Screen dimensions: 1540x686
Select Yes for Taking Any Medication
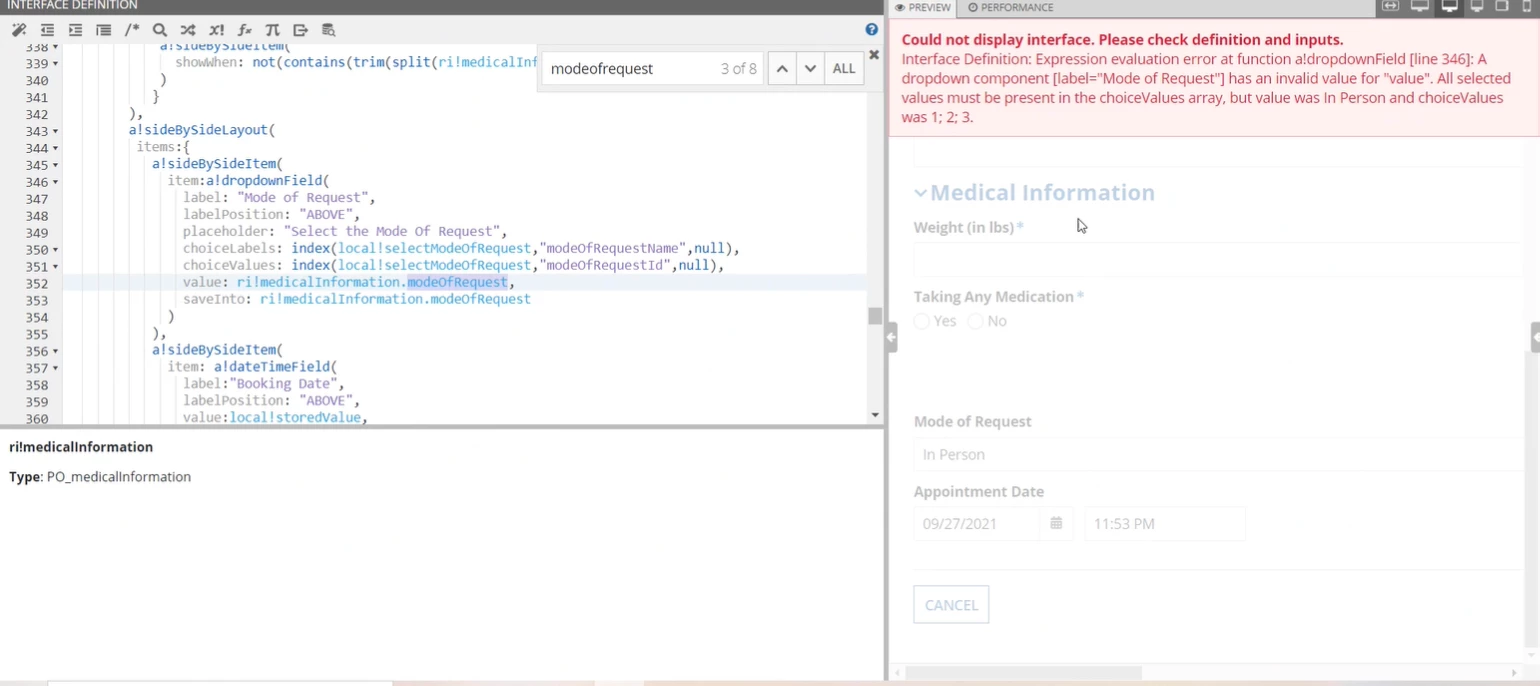coord(922,321)
